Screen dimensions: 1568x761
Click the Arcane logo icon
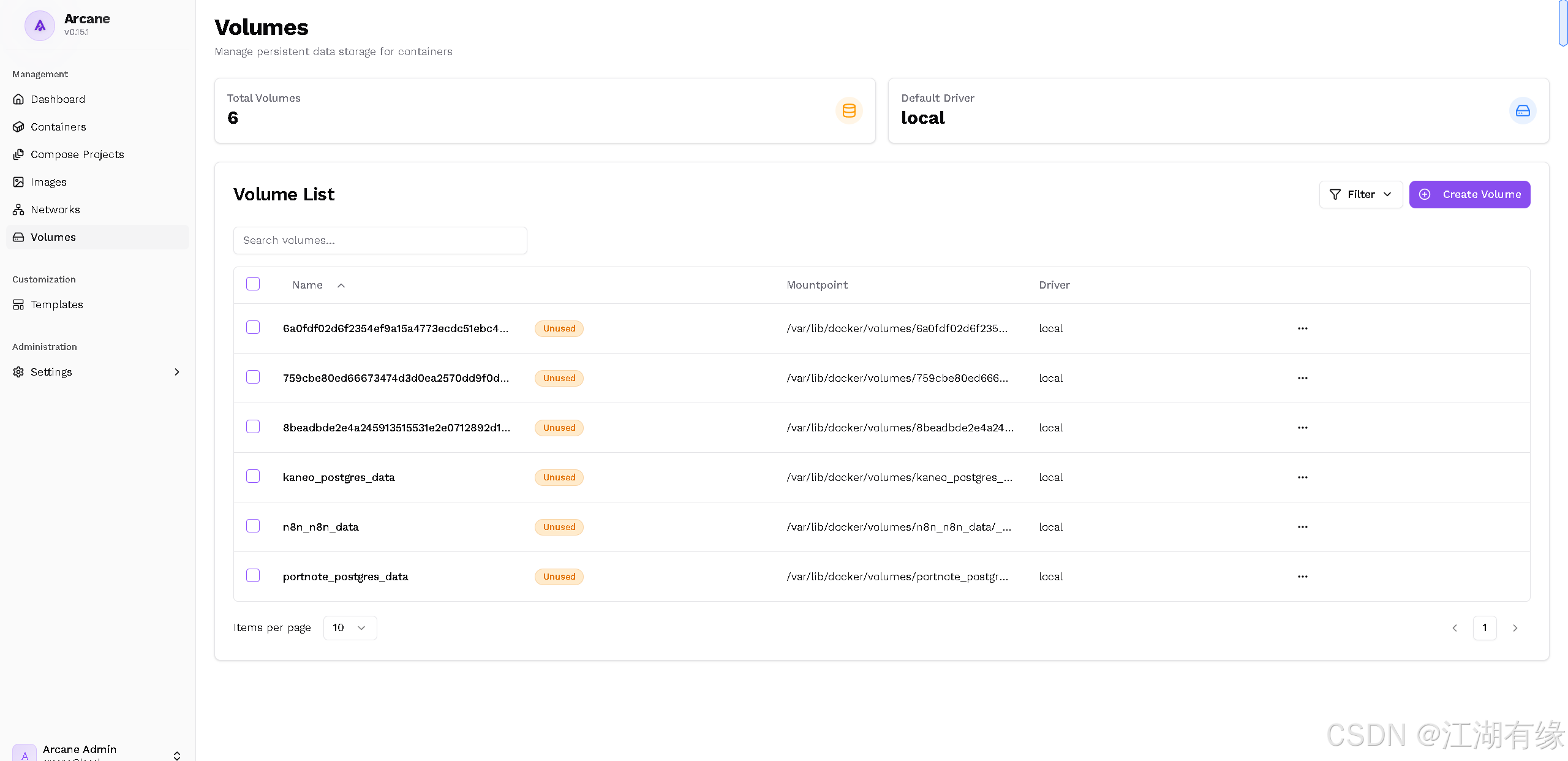[x=40, y=26]
